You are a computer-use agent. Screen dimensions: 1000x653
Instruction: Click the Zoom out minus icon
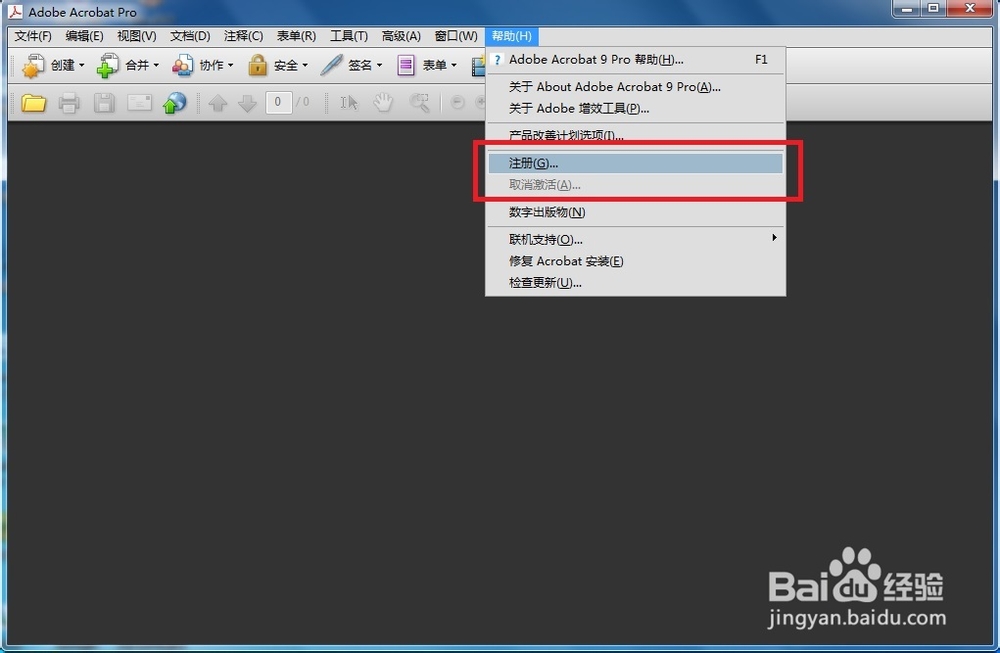click(x=457, y=102)
